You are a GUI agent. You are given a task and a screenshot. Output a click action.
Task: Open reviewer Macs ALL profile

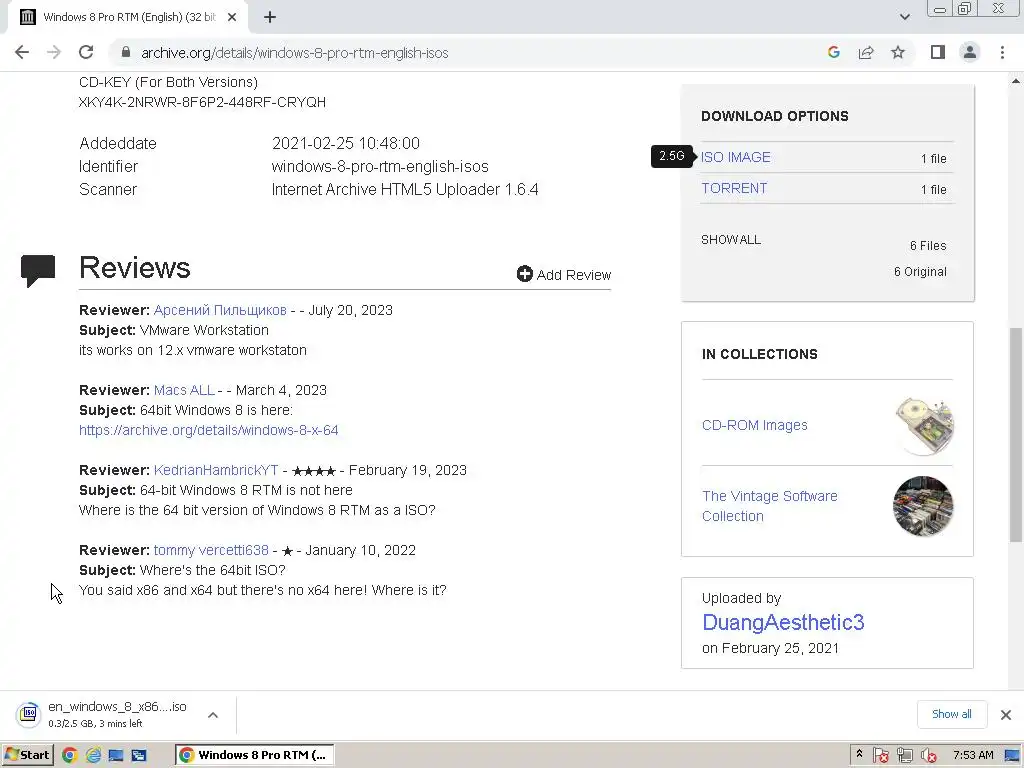[x=184, y=390]
